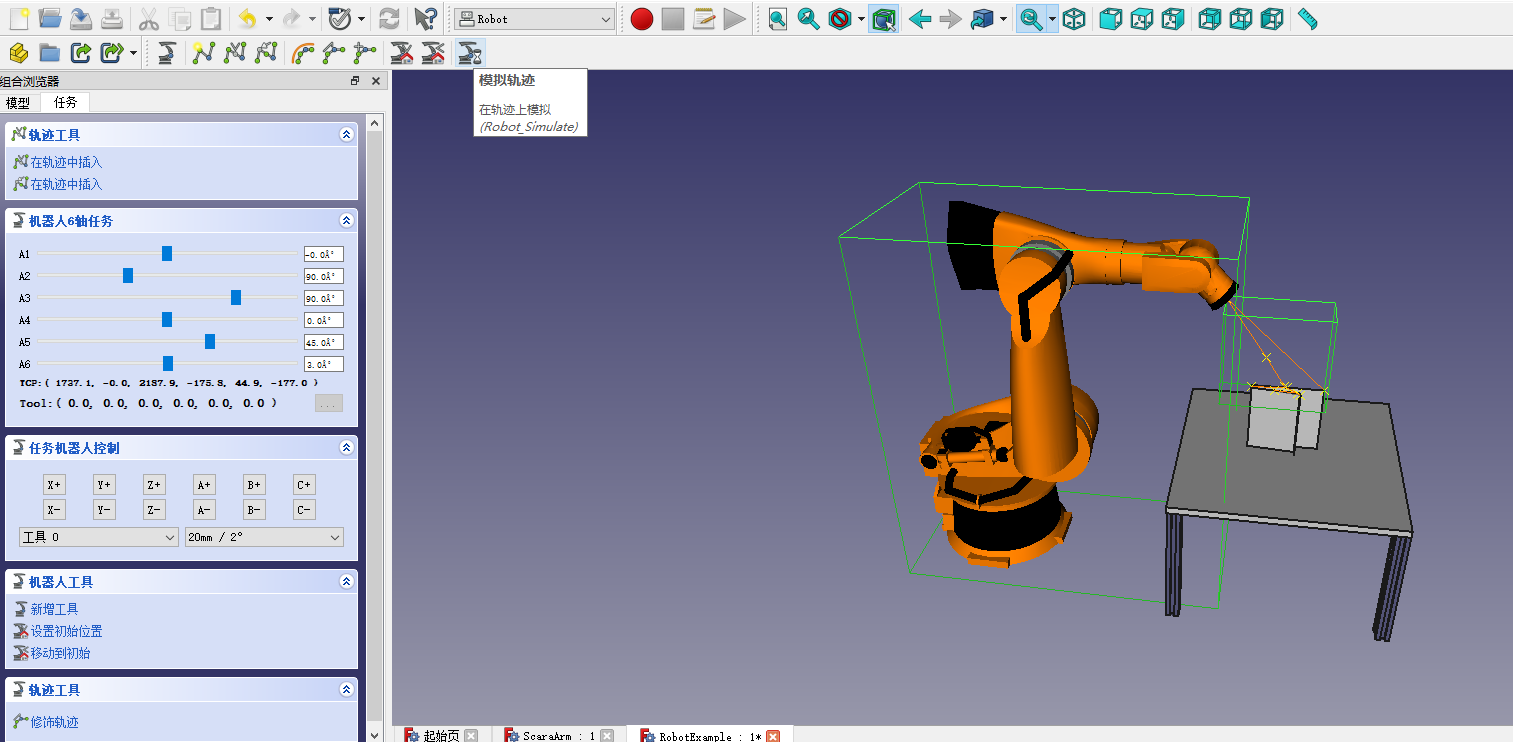Create a group folder icon

pos(50,52)
